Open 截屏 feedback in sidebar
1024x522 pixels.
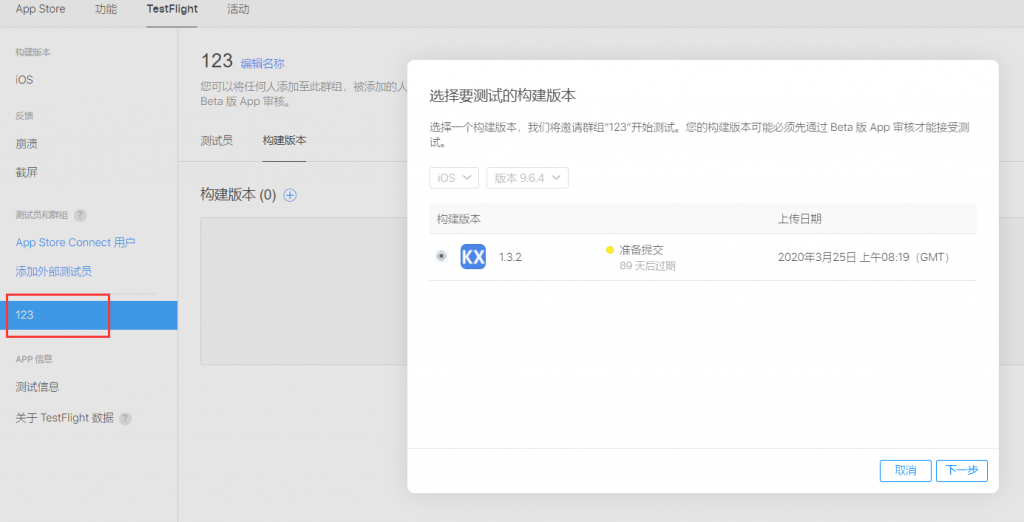(x=26, y=172)
